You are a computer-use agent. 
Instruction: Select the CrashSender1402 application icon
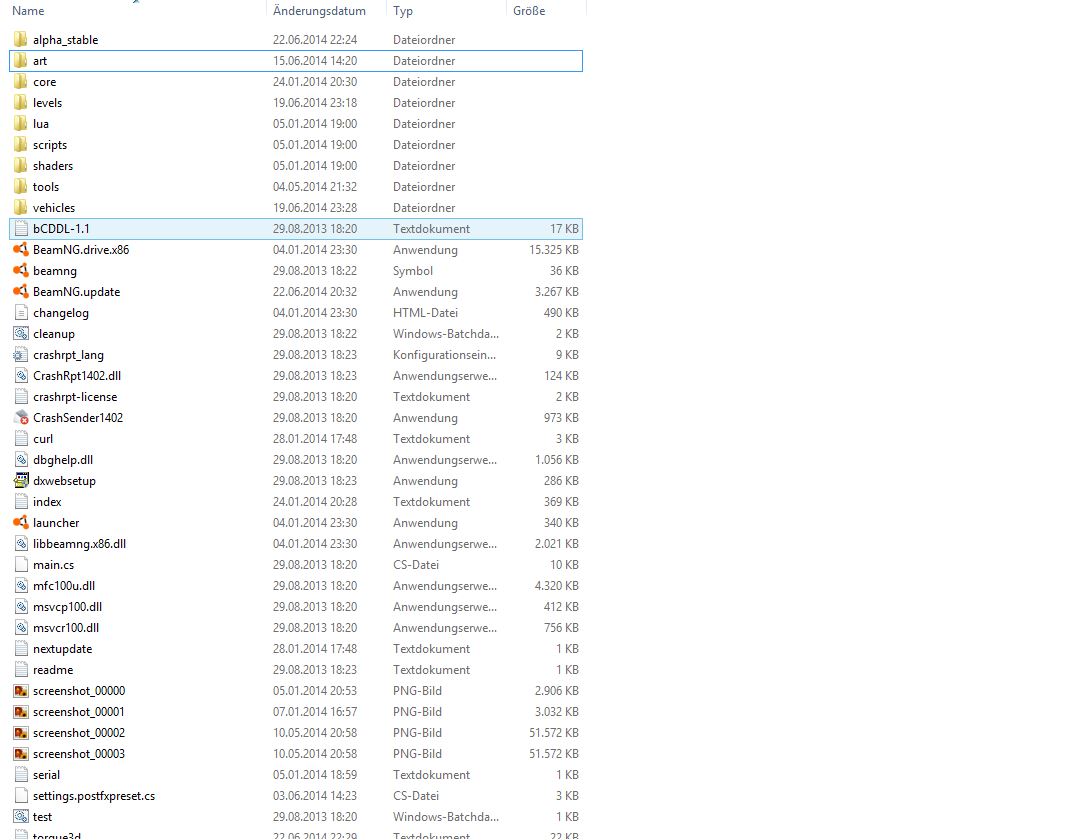[21, 418]
